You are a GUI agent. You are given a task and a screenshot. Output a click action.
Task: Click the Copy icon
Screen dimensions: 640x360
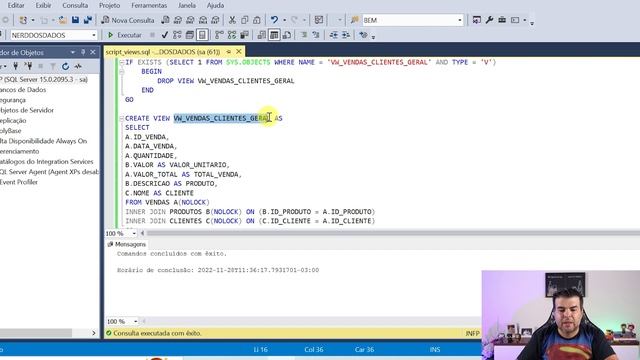(x=244, y=20)
